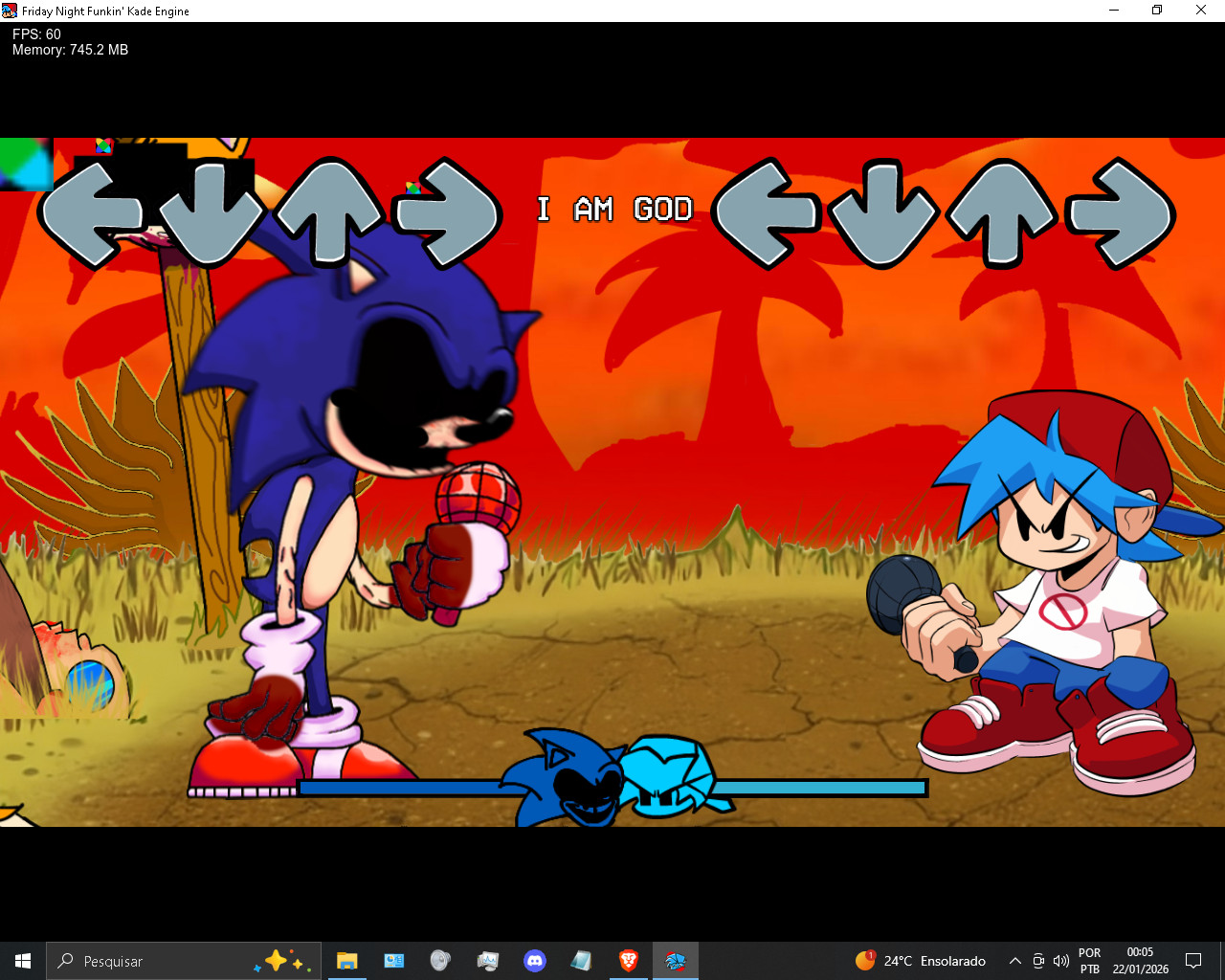The image size is (1225, 980).
Task: Open the volume tray icon
Action: (x=1060, y=961)
